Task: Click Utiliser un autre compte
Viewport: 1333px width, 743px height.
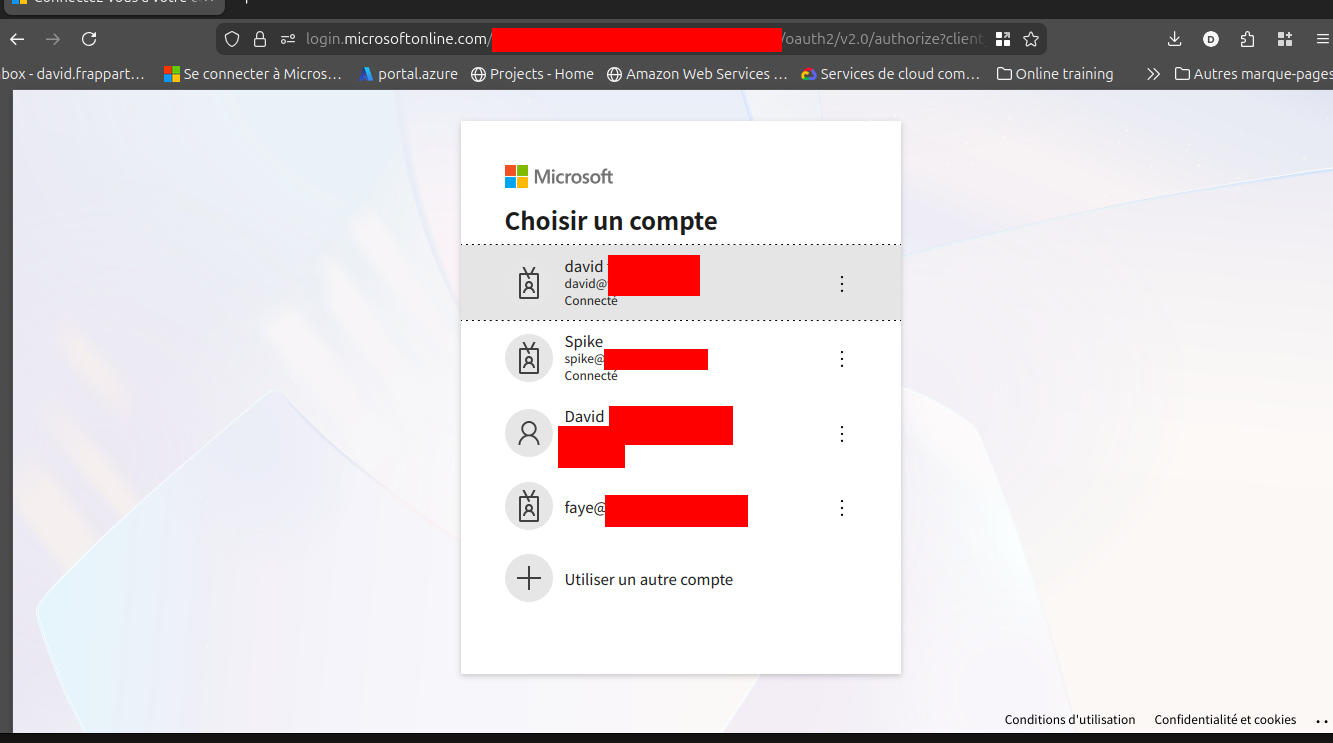Action: click(x=648, y=579)
